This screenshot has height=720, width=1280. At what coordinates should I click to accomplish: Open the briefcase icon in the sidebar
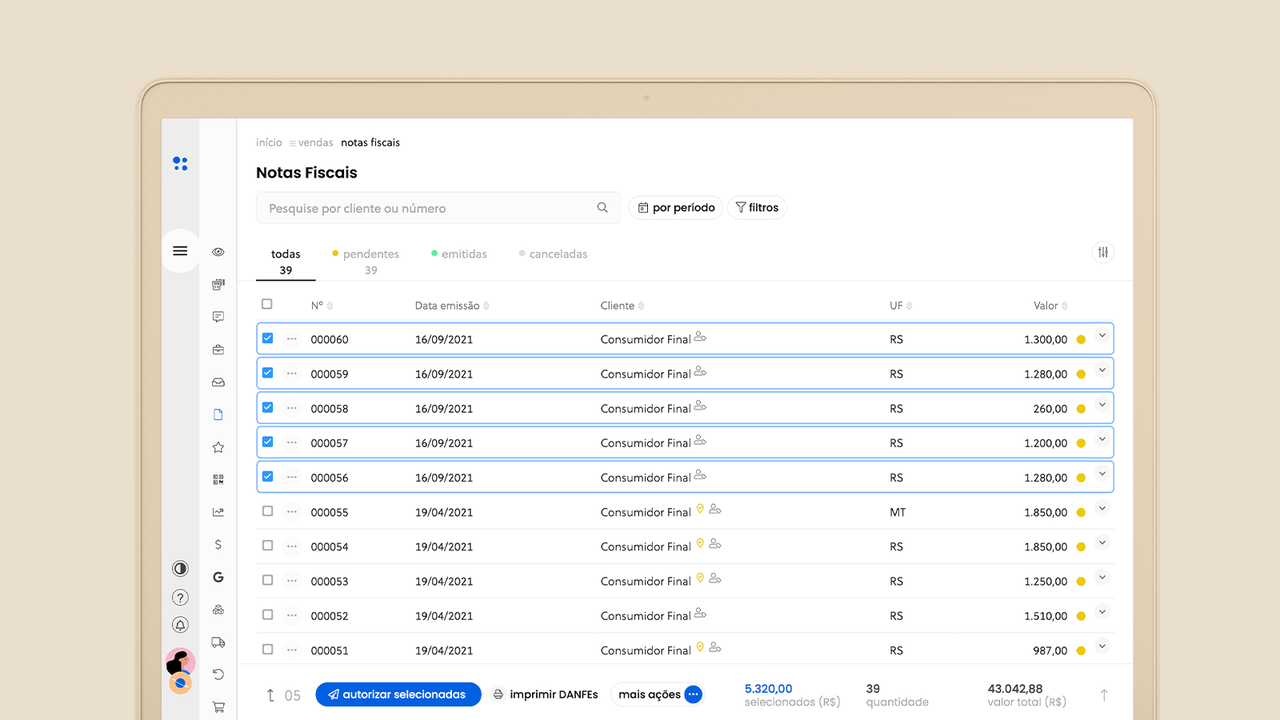(218, 350)
